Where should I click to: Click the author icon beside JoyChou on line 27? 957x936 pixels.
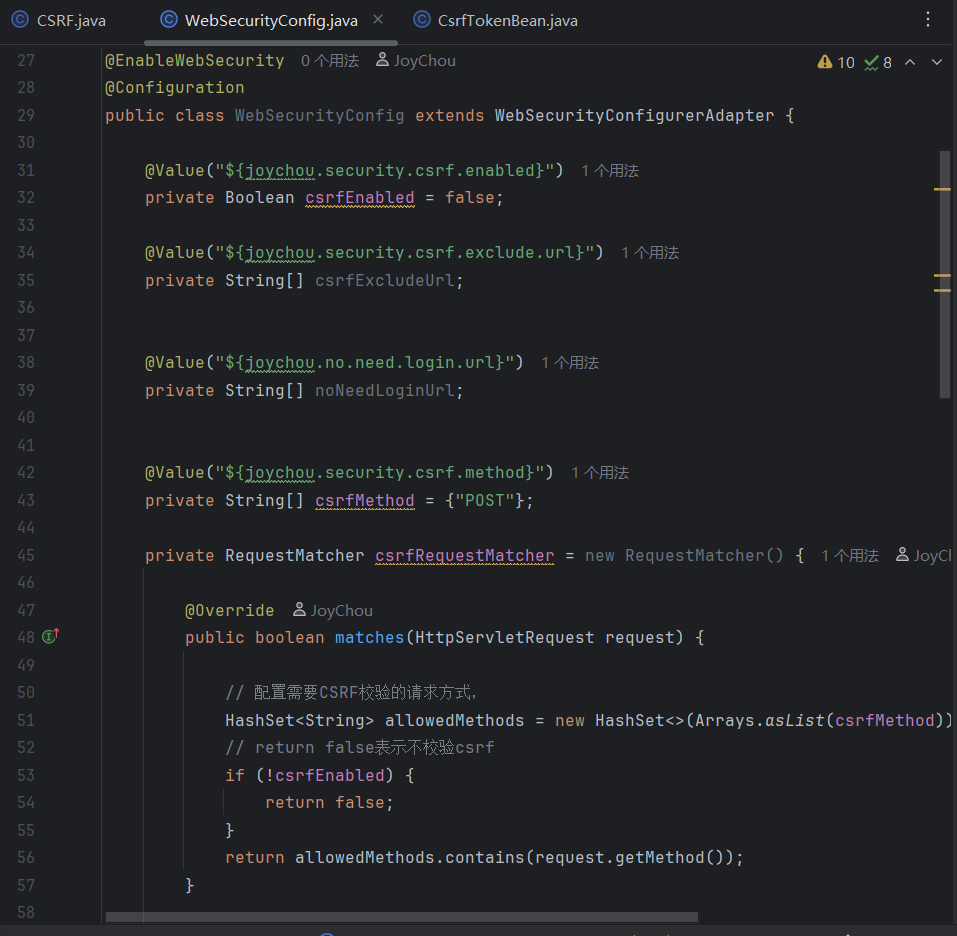pyautogui.click(x=382, y=61)
